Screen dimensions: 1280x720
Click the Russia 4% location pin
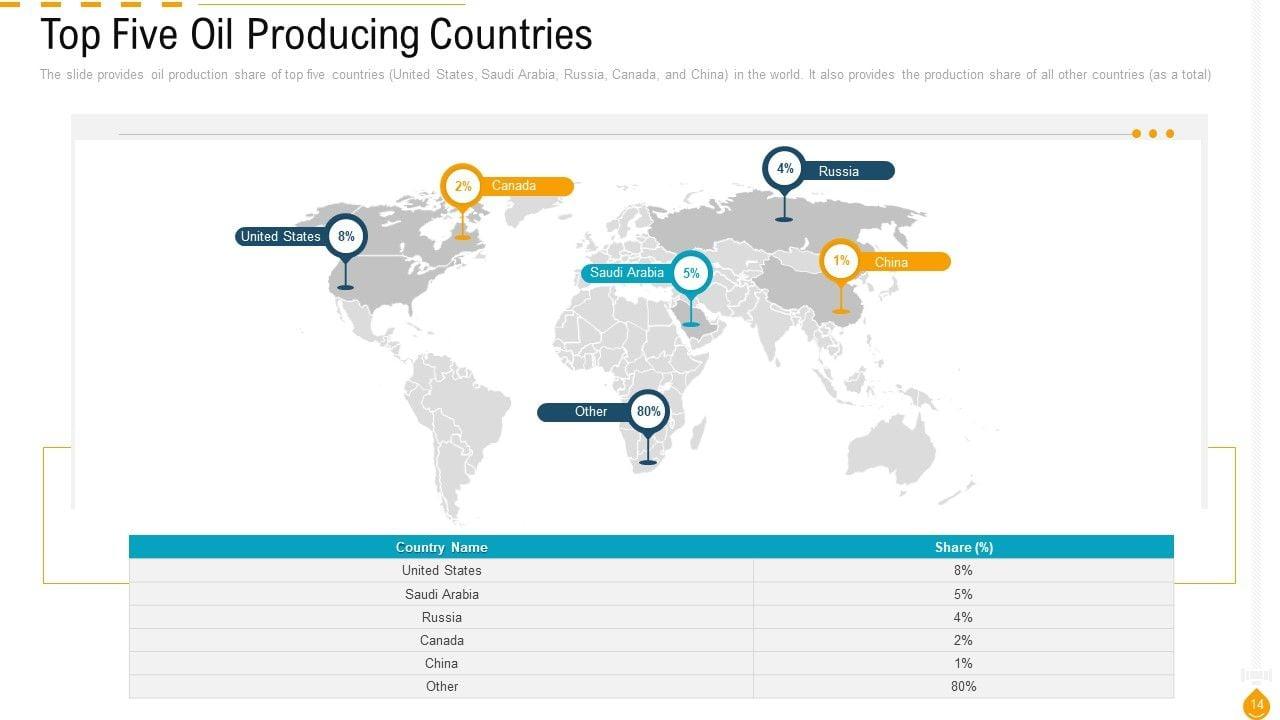tap(785, 169)
